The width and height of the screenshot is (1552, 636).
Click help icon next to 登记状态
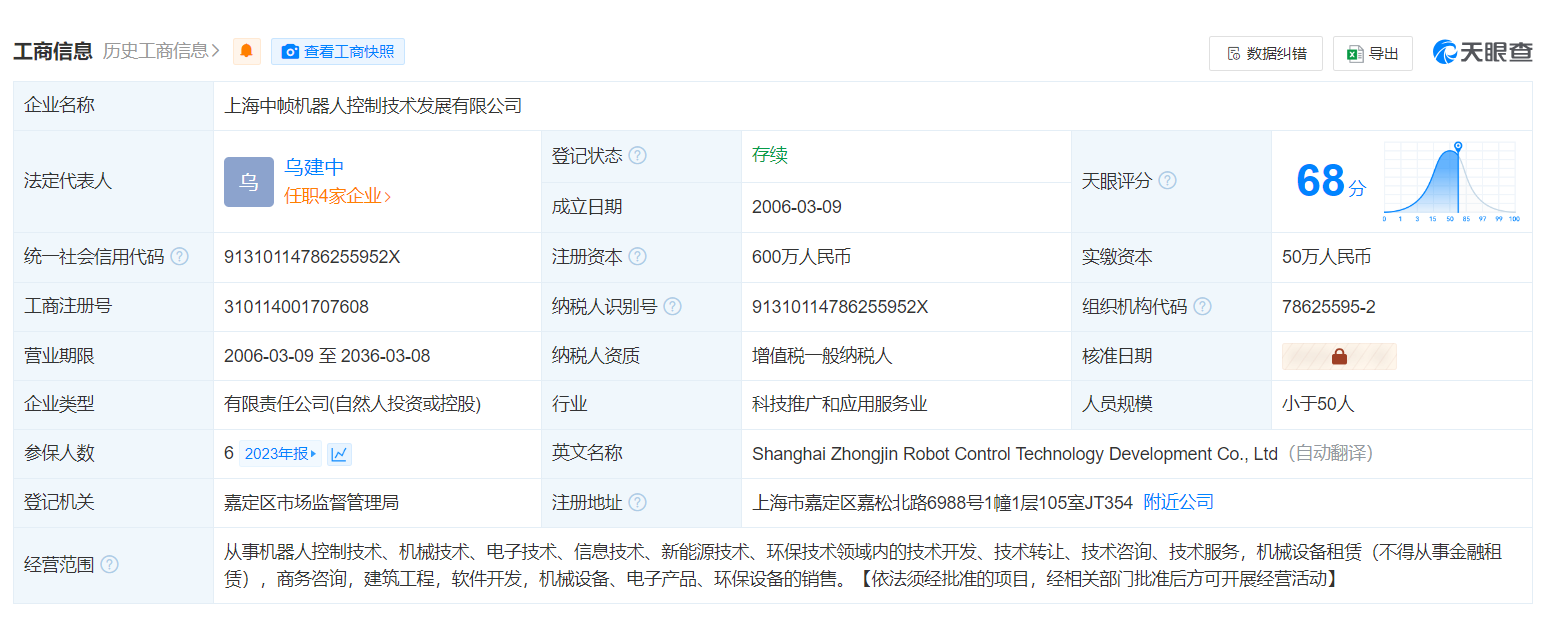coord(637,156)
